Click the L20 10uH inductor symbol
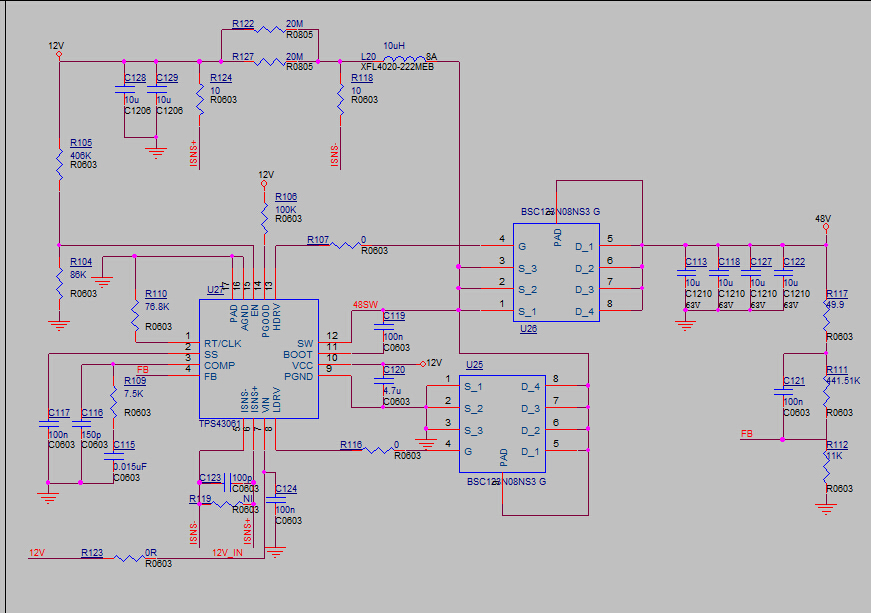 tap(404, 59)
